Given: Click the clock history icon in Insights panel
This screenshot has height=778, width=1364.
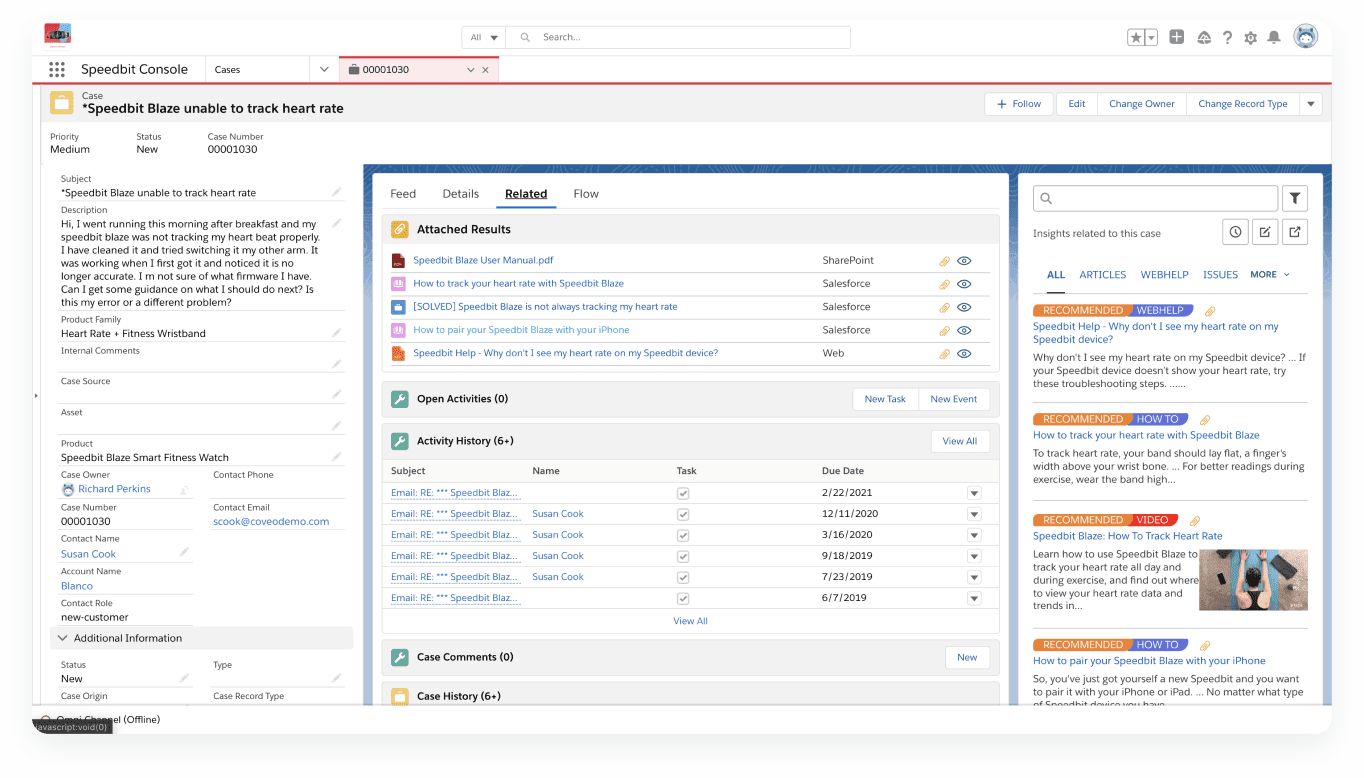Looking at the screenshot, I should (x=1236, y=232).
